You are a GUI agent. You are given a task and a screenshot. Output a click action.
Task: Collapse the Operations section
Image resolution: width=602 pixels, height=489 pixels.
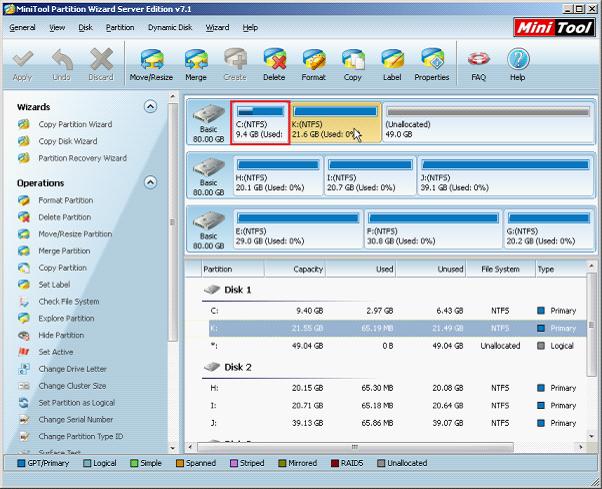pyautogui.click(x=150, y=182)
